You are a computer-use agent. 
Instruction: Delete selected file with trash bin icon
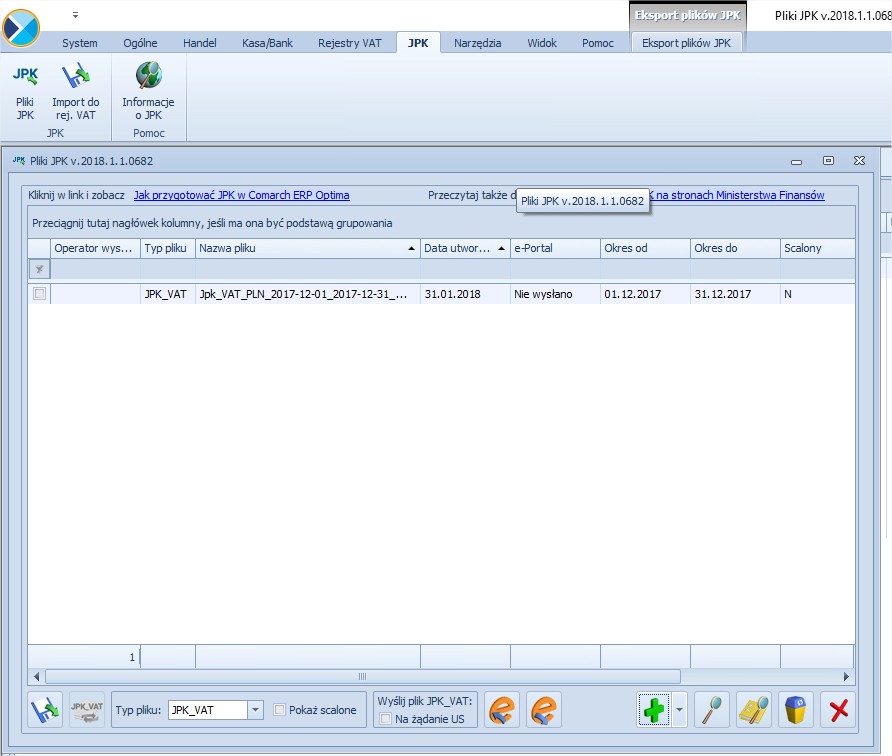click(x=795, y=710)
